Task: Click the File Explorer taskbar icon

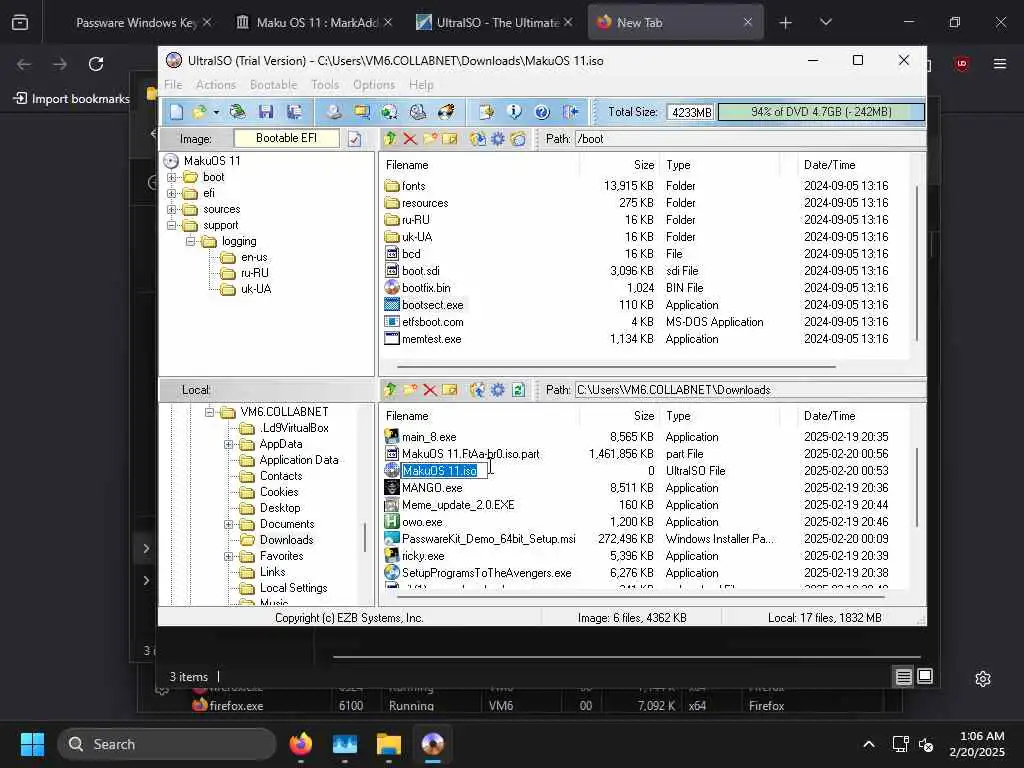Action: point(389,744)
